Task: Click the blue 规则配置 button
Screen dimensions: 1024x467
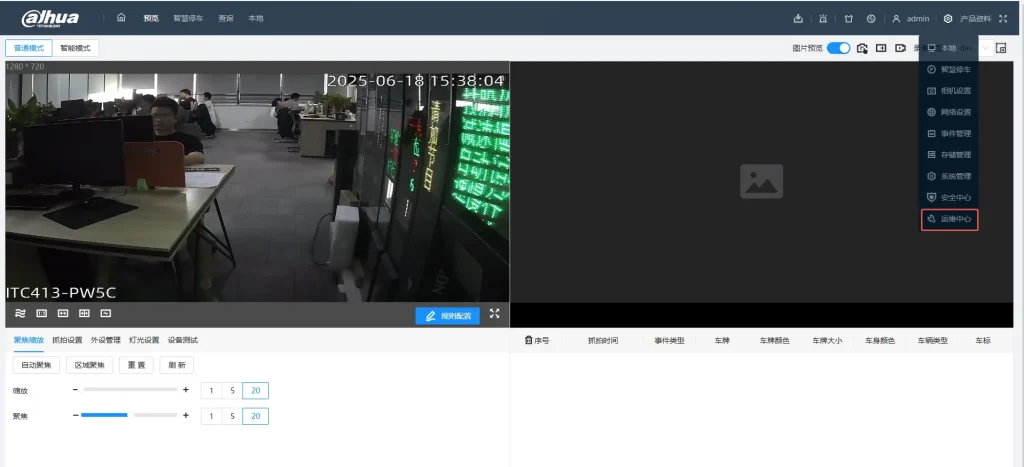Action: tap(448, 315)
